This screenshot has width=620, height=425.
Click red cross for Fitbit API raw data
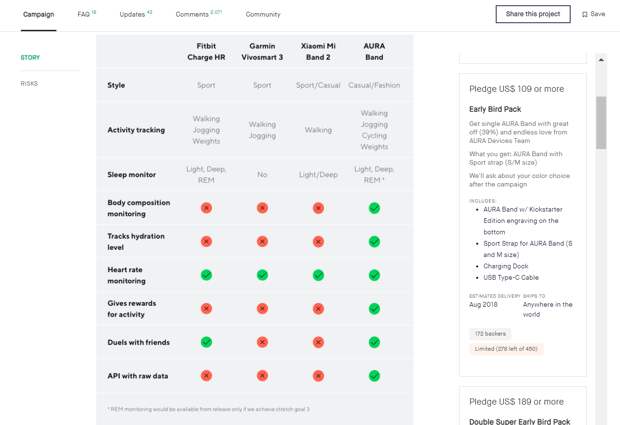[206, 376]
